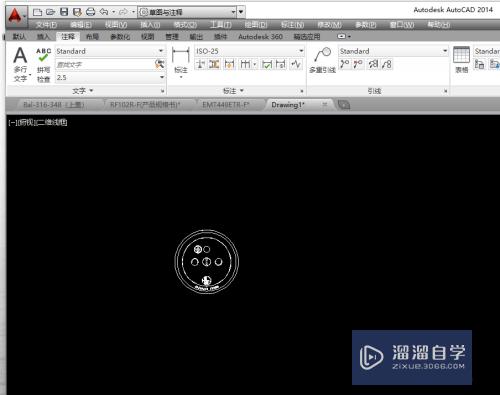This screenshot has height=395, width=500.
Task: Switch to the 注释 ribbon tab
Action: point(68,37)
